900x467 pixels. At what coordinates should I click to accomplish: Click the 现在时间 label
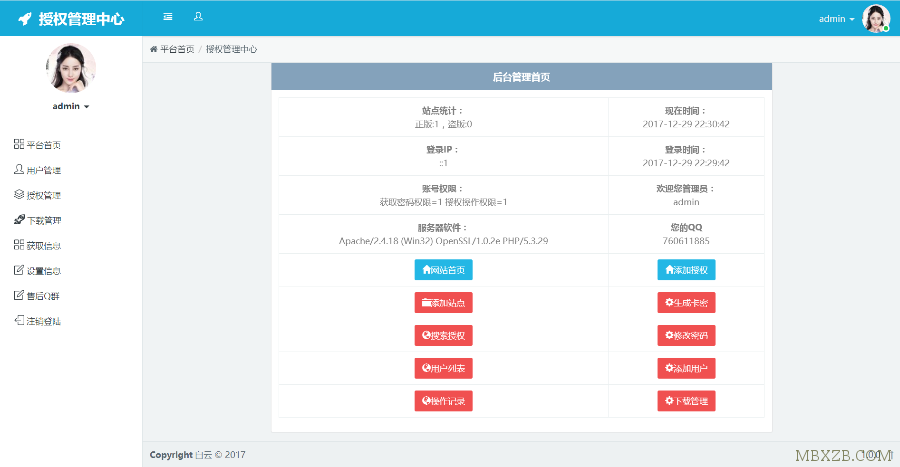click(x=686, y=111)
